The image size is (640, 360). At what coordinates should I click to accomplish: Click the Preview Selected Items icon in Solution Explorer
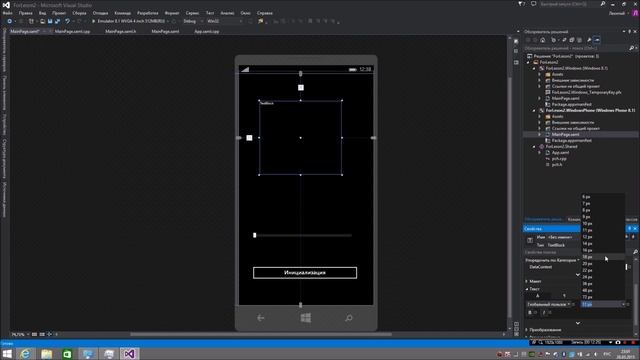coord(597,40)
